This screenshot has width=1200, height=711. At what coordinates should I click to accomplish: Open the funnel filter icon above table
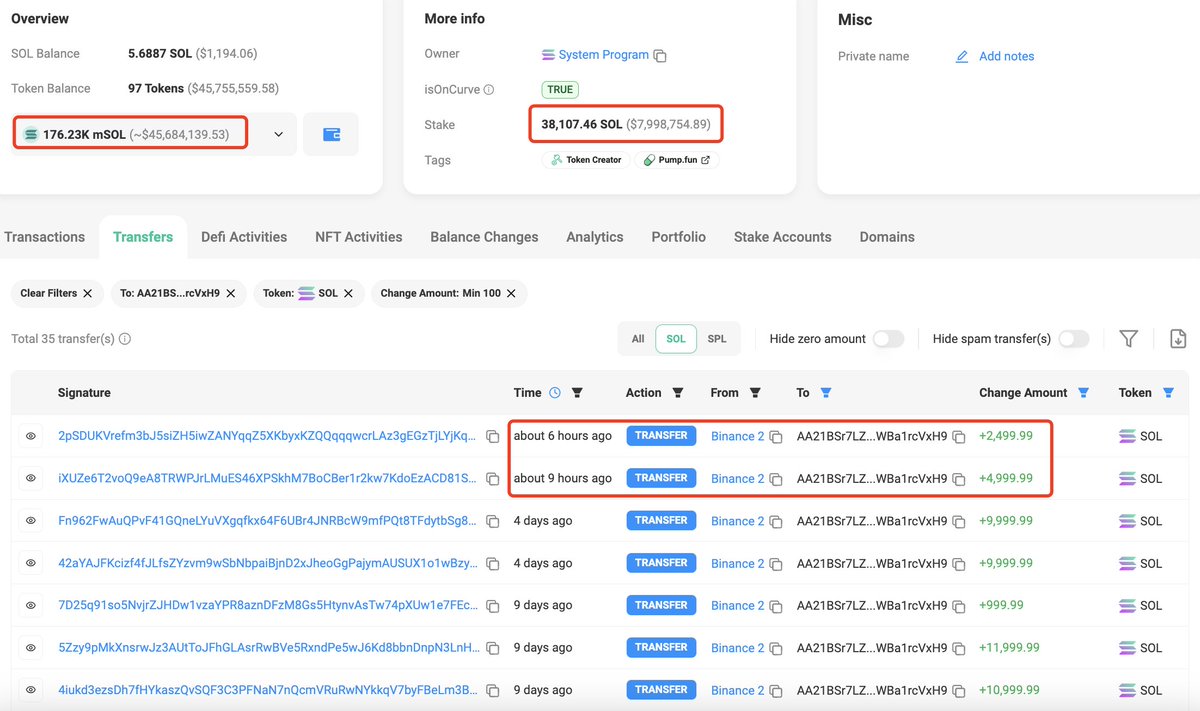1128,339
